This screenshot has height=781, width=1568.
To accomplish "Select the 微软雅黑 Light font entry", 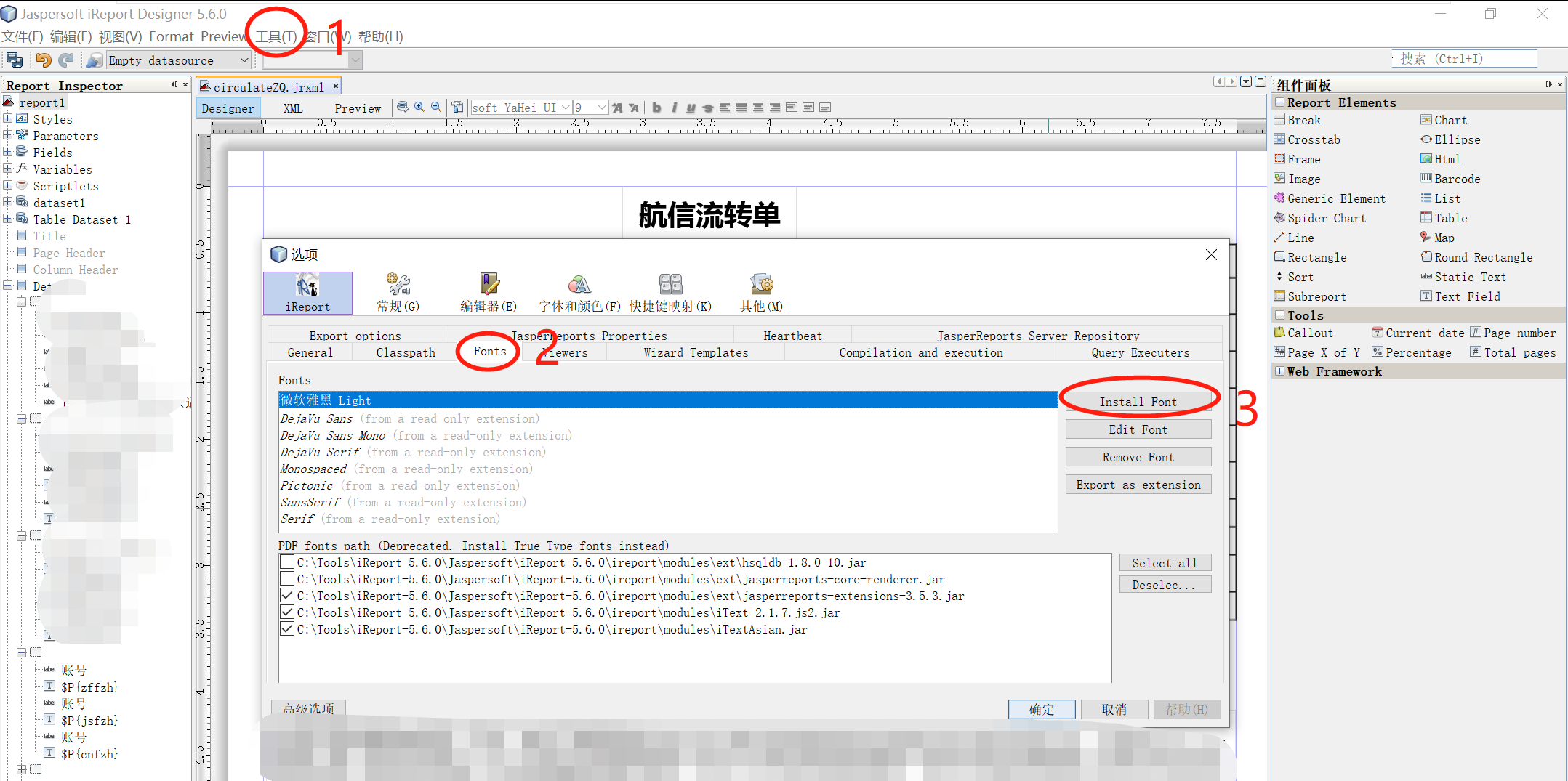I will click(668, 400).
